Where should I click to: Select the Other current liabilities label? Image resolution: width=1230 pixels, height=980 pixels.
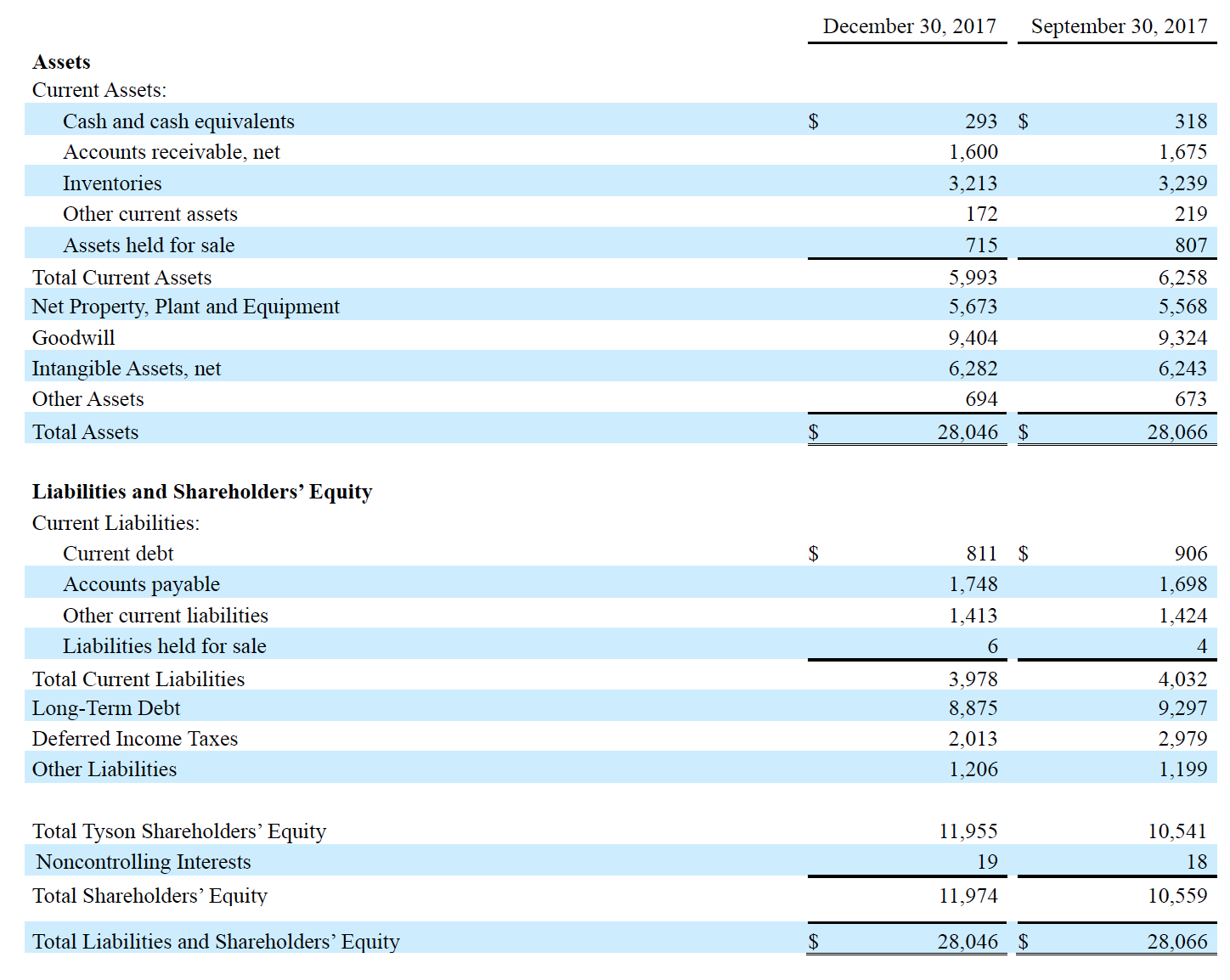click(166, 616)
